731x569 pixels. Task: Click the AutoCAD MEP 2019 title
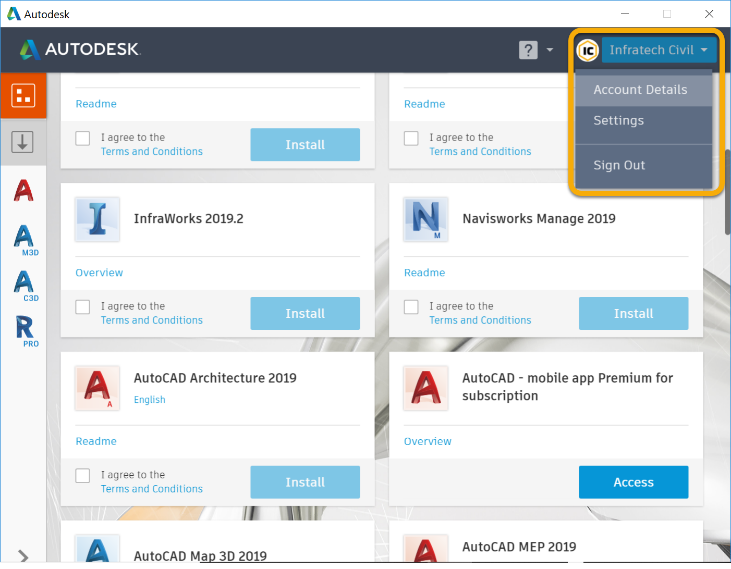[x=519, y=547]
